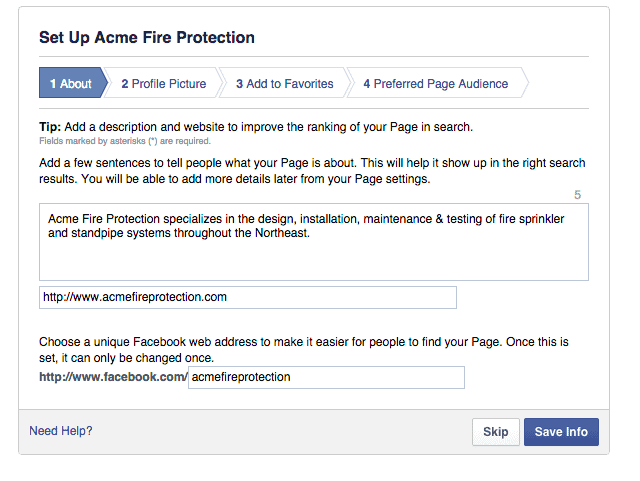Click the Set Up Acme Fire Protection heading
640x481 pixels.
point(147,38)
